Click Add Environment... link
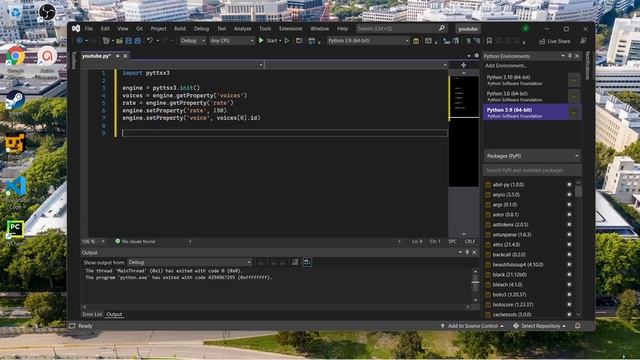Viewport: 640px width, 360px height. [x=506, y=66]
